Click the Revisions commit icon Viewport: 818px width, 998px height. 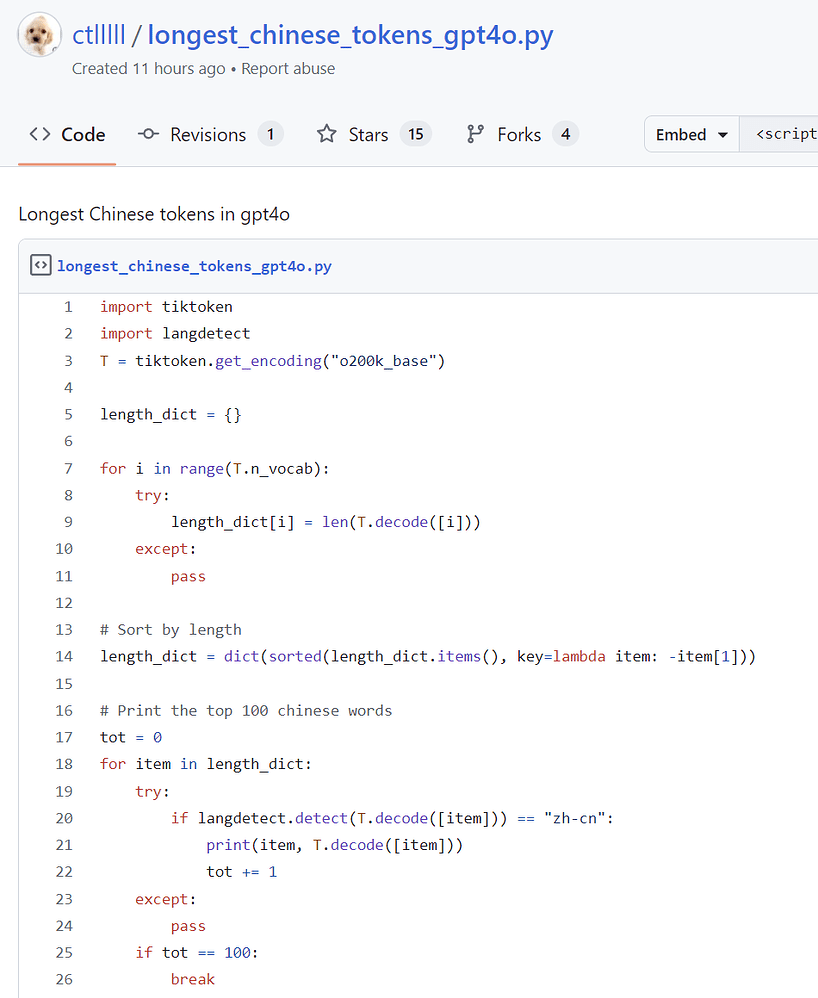click(x=148, y=134)
